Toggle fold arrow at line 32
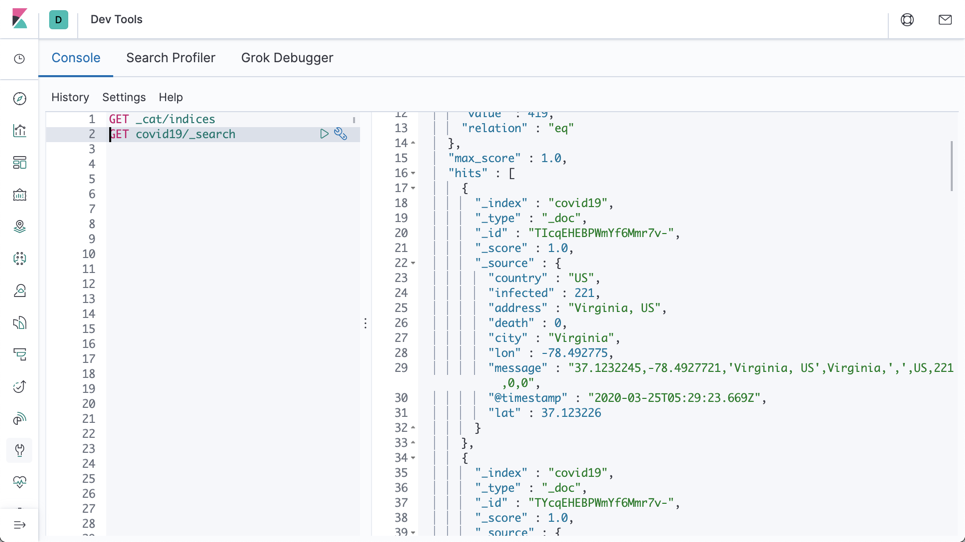This screenshot has width=965, height=542. tap(414, 428)
